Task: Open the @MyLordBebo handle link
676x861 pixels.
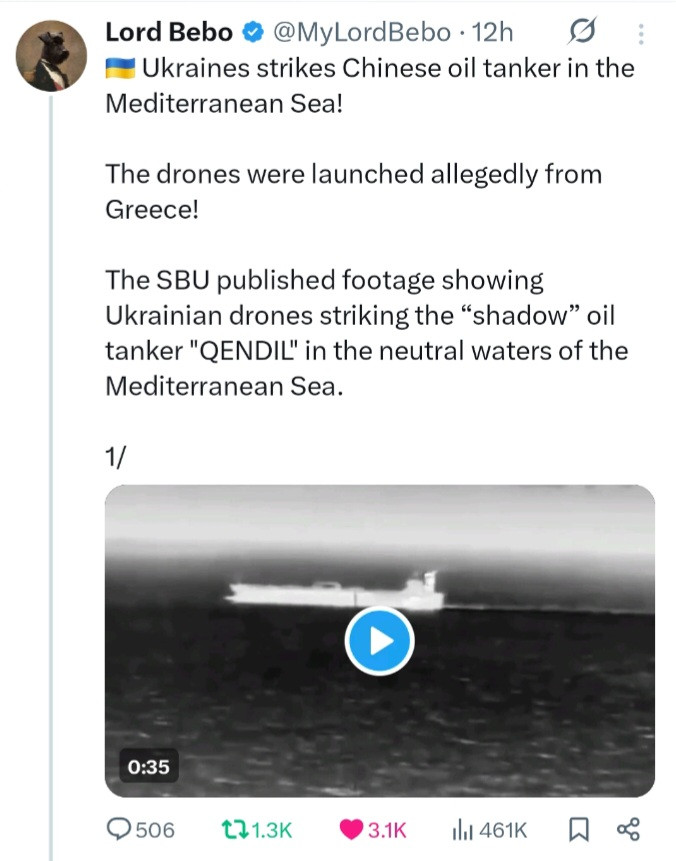Action: tap(364, 33)
